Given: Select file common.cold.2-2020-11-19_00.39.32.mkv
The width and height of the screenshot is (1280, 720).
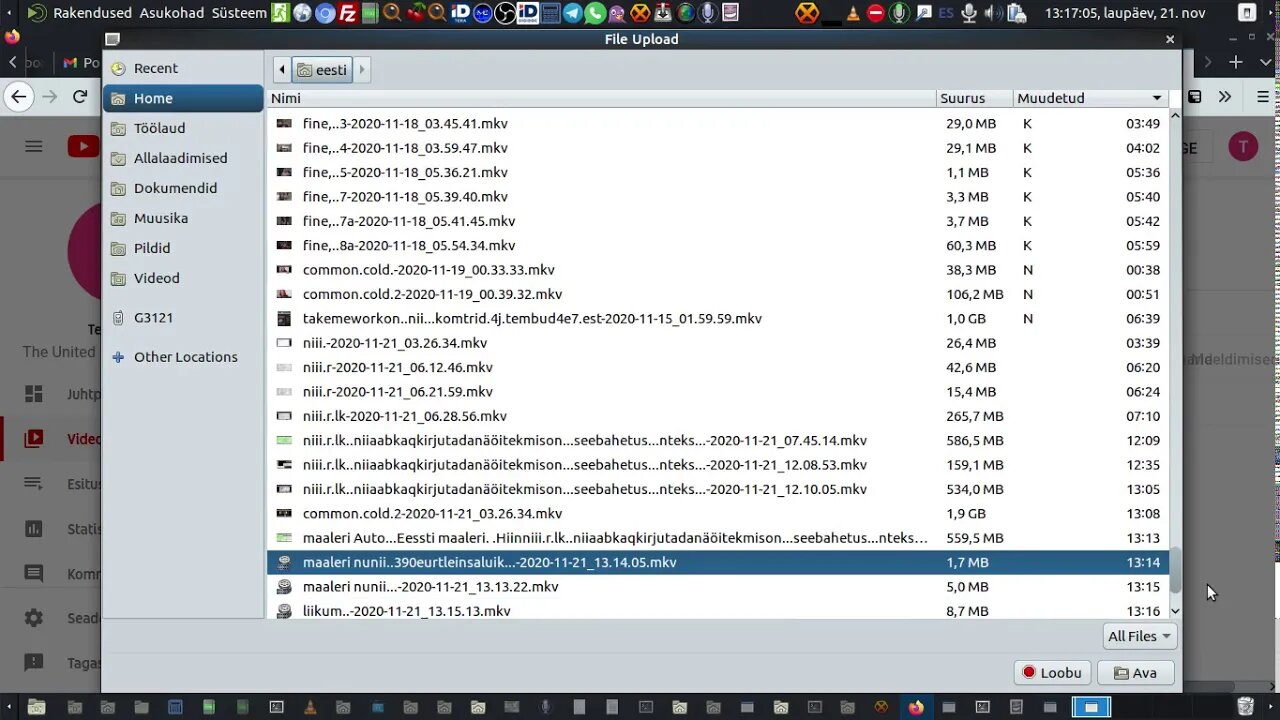Looking at the screenshot, I should coord(717,294).
